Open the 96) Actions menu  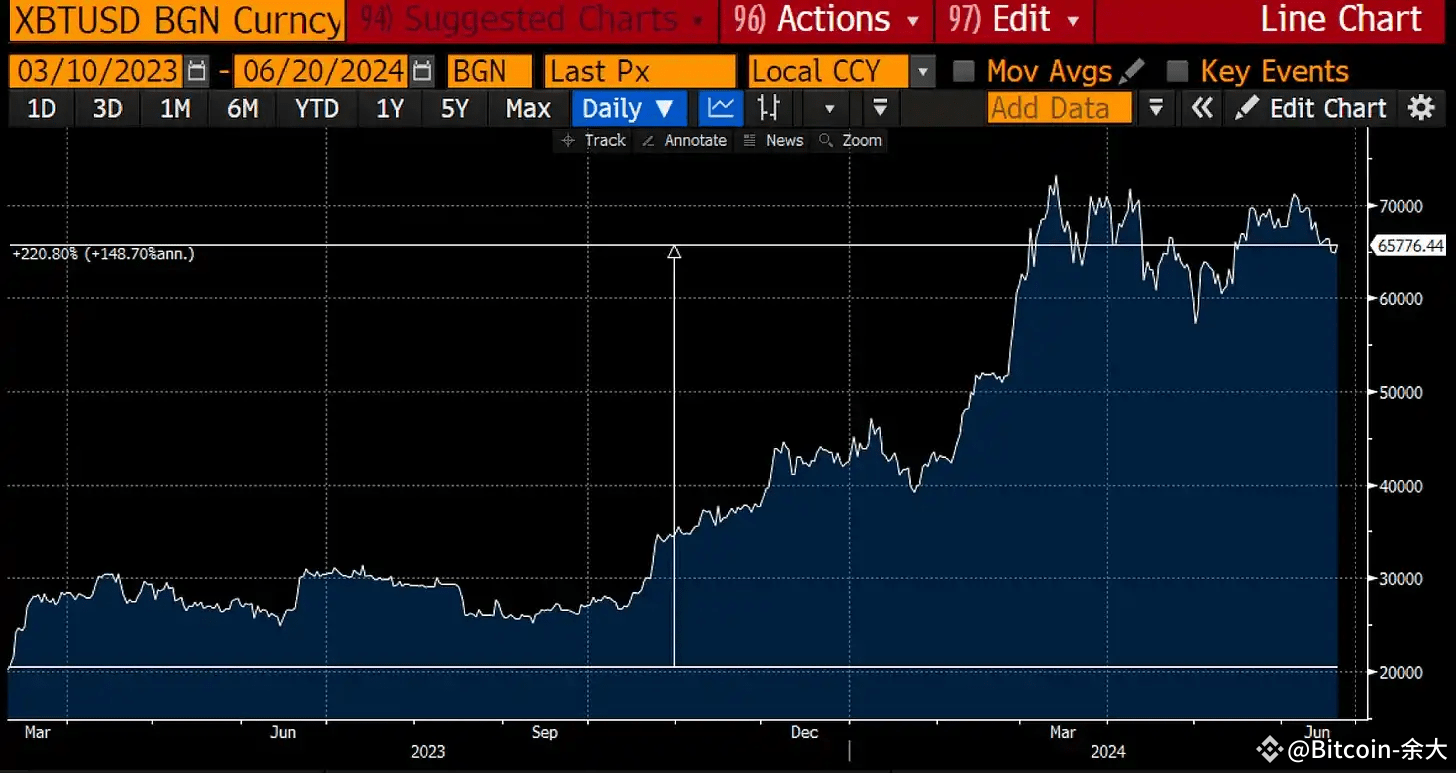[826, 19]
